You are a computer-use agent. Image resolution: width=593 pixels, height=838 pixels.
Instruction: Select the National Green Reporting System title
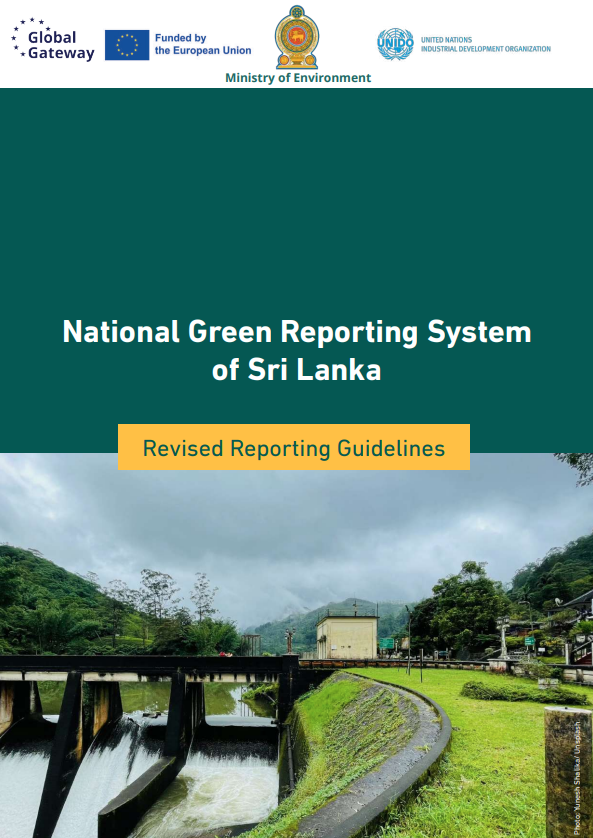[297, 332]
